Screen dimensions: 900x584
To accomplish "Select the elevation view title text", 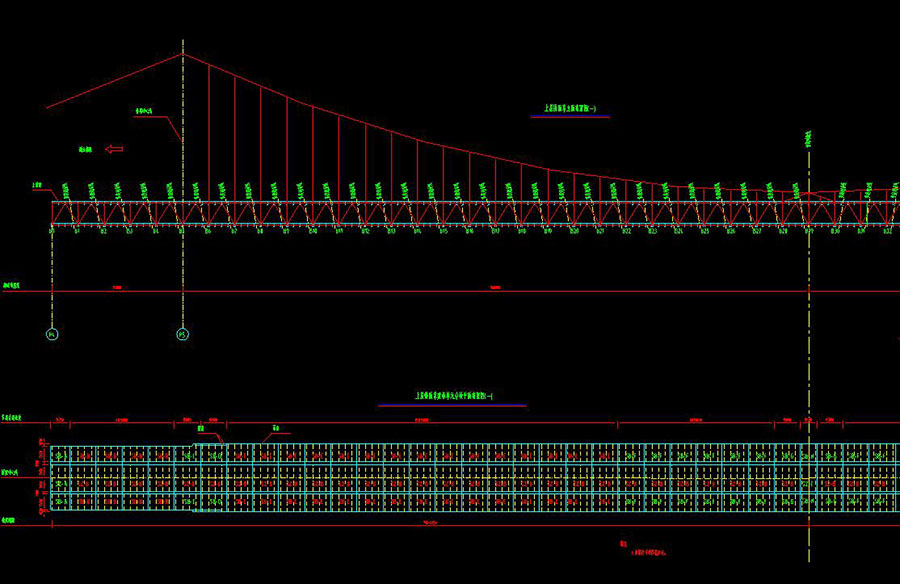I will tap(569, 110).
